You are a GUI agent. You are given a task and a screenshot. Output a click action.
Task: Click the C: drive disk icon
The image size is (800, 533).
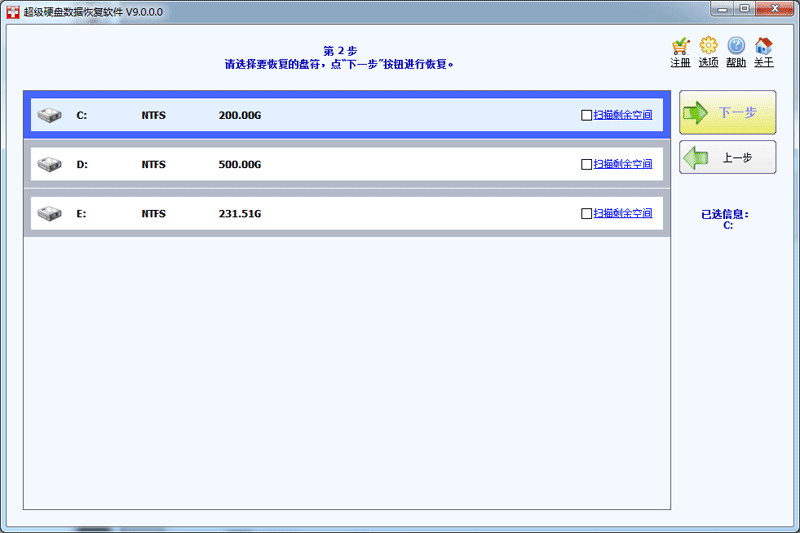tap(50, 115)
